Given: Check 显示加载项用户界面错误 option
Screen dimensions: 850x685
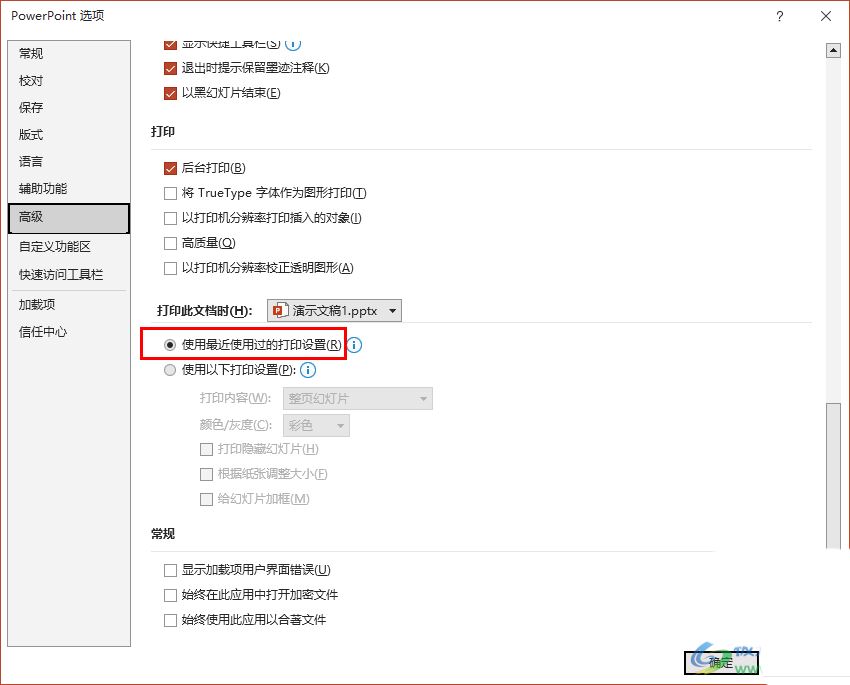Looking at the screenshot, I should (x=170, y=570).
